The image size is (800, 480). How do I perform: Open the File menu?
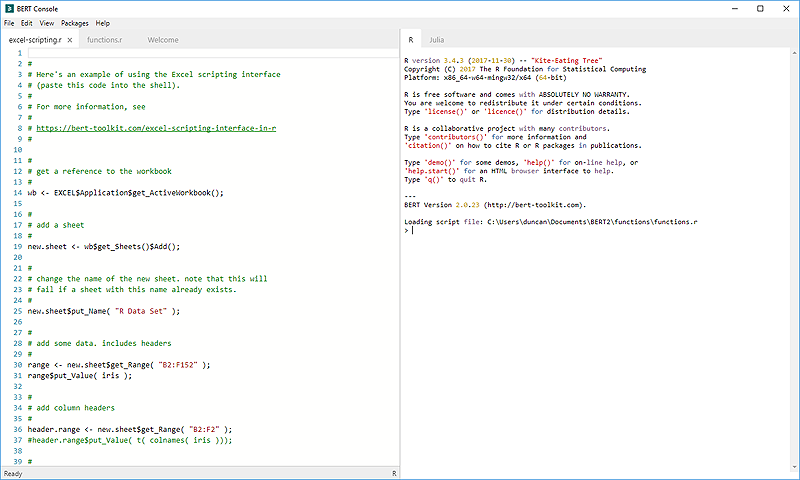pyautogui.click(x=9, y=23)
